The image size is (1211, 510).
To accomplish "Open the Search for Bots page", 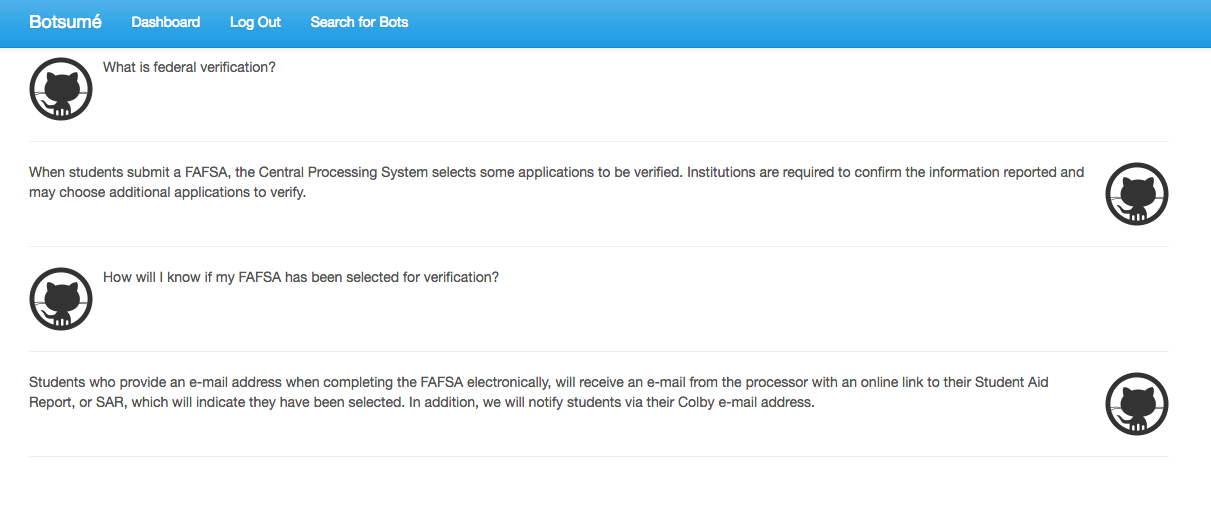I will tap(359, 22).
